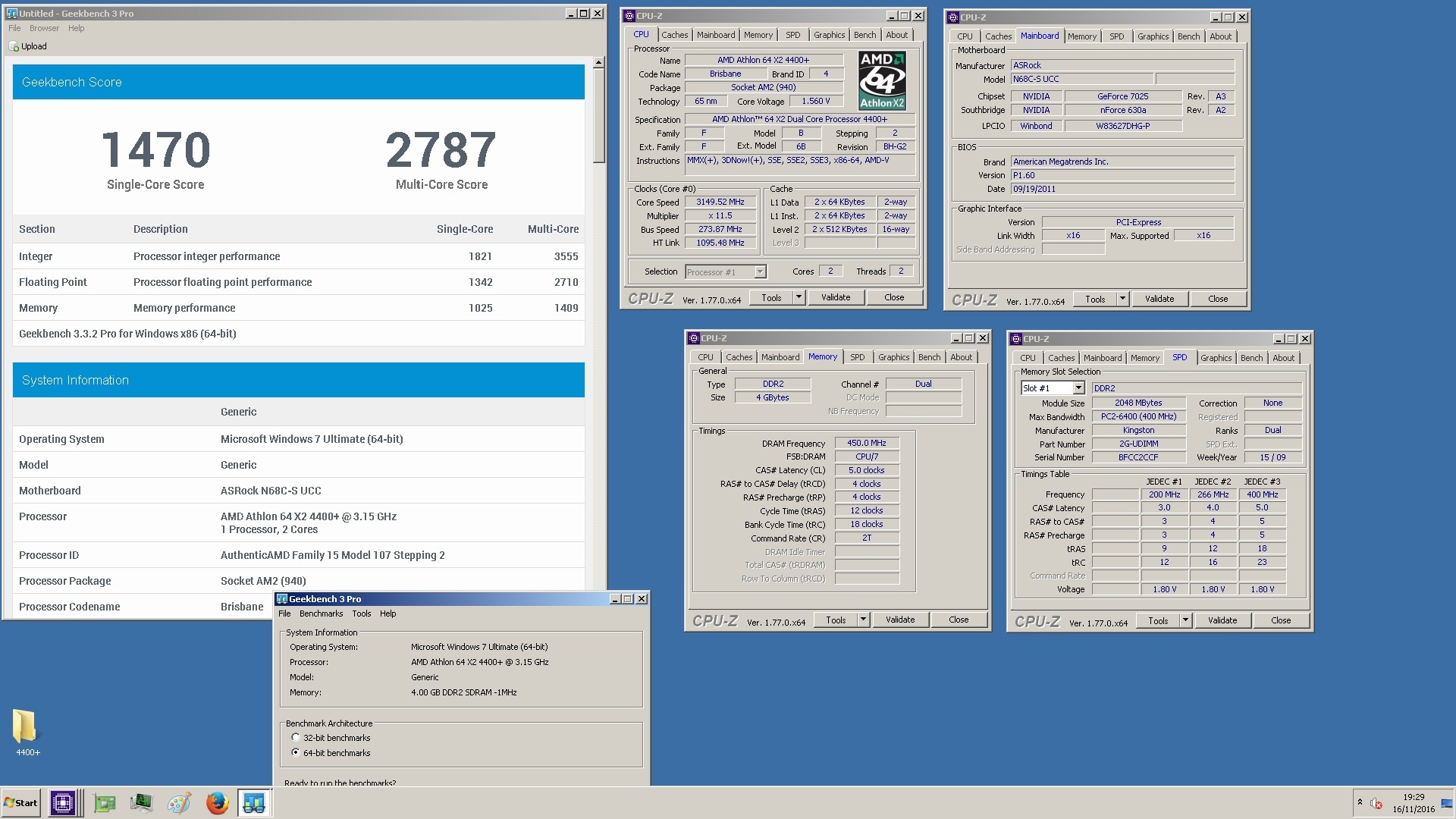This screenshot has width=1456, height=819.
Task: Click the Multi-Core Score 2787
Action: point(441,149)
